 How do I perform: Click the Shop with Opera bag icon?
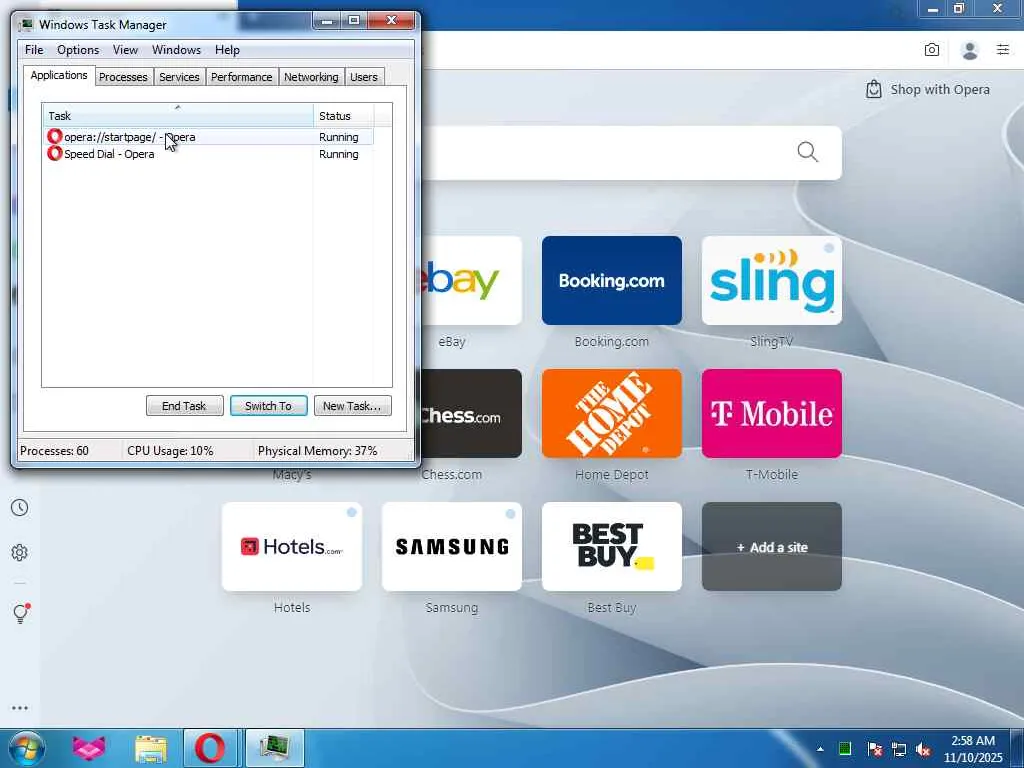point(874,89)
